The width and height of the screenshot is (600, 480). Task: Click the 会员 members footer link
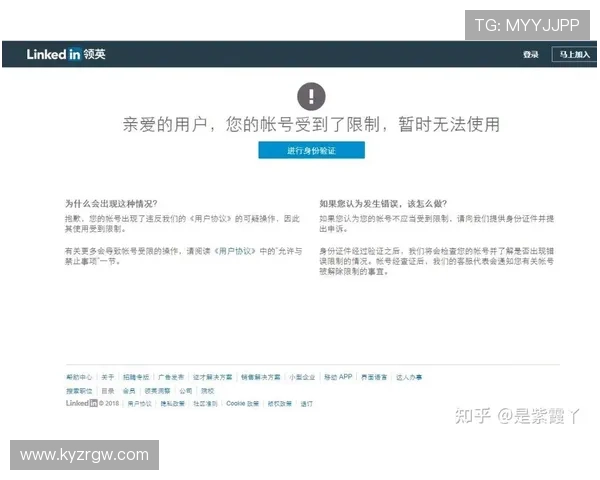(129, 391)
